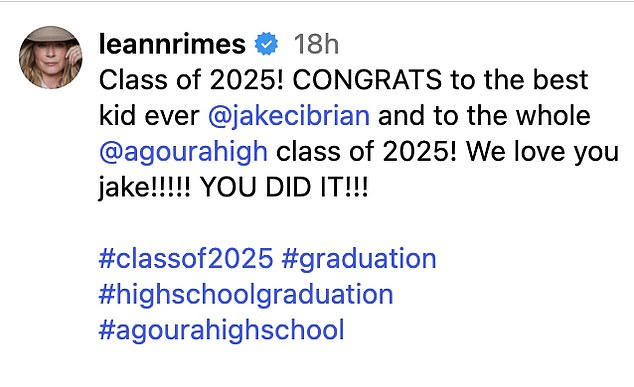The height and width of the screenshot is (387, 634).
Task: Open the #highschoolgraduation hashtag
Action: [x=246, y=295]
